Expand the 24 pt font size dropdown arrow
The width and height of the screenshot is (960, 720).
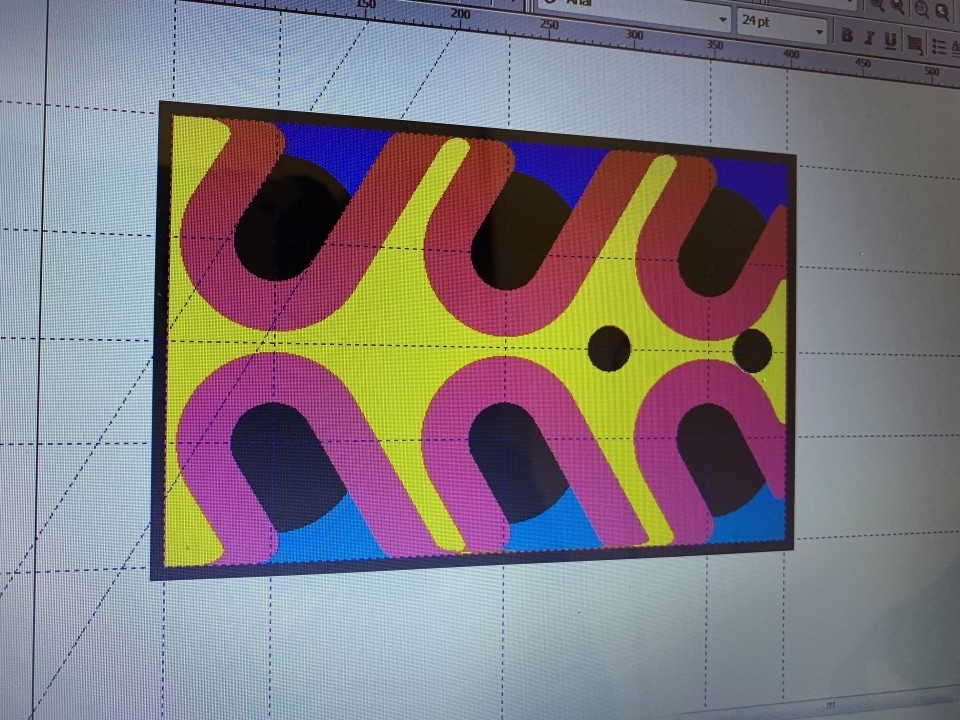tap(819, 31)
